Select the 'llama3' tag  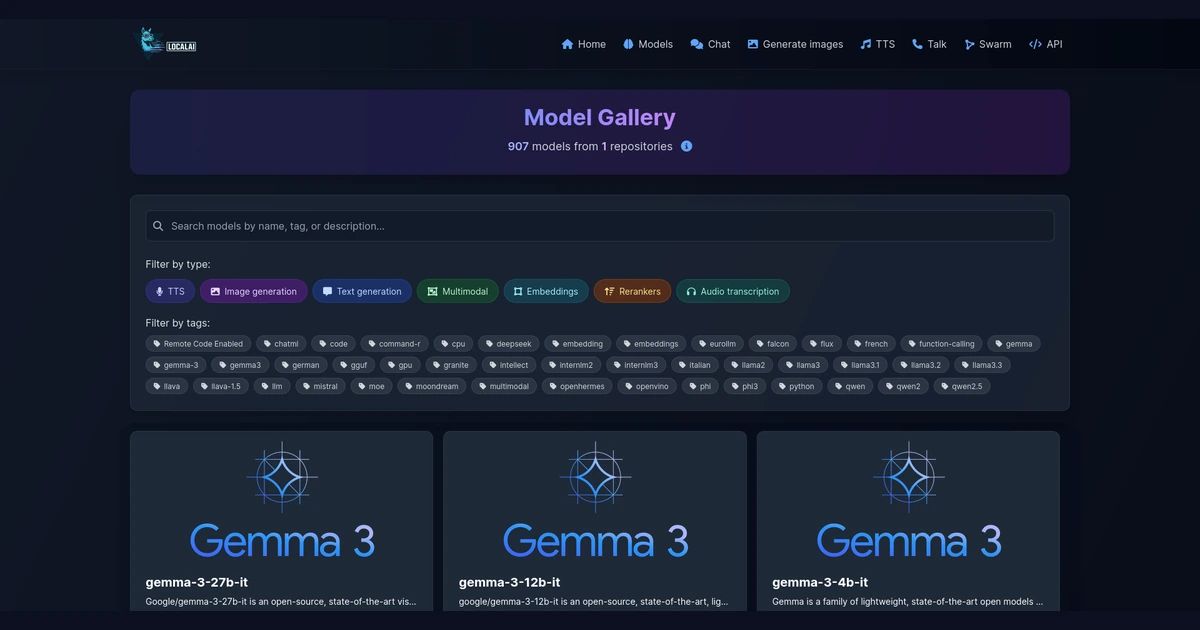tap(803, 365)
